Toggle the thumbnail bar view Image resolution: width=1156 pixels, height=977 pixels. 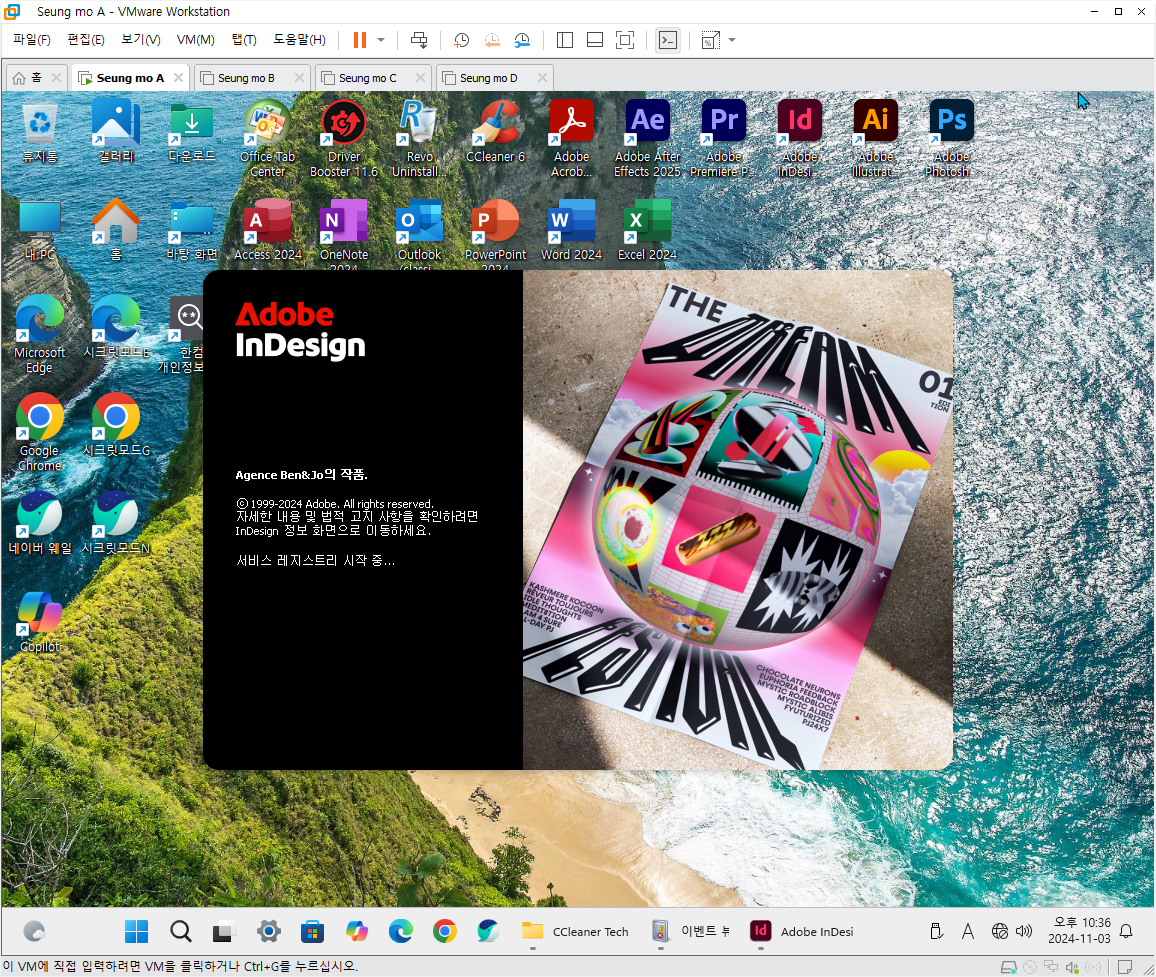point(595,40)
